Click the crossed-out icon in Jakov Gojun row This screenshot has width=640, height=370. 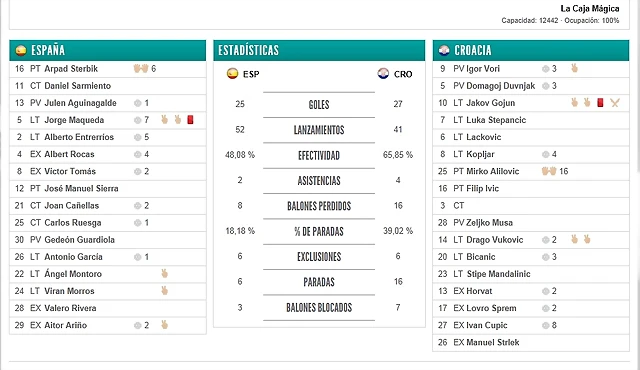coord(615,103)
